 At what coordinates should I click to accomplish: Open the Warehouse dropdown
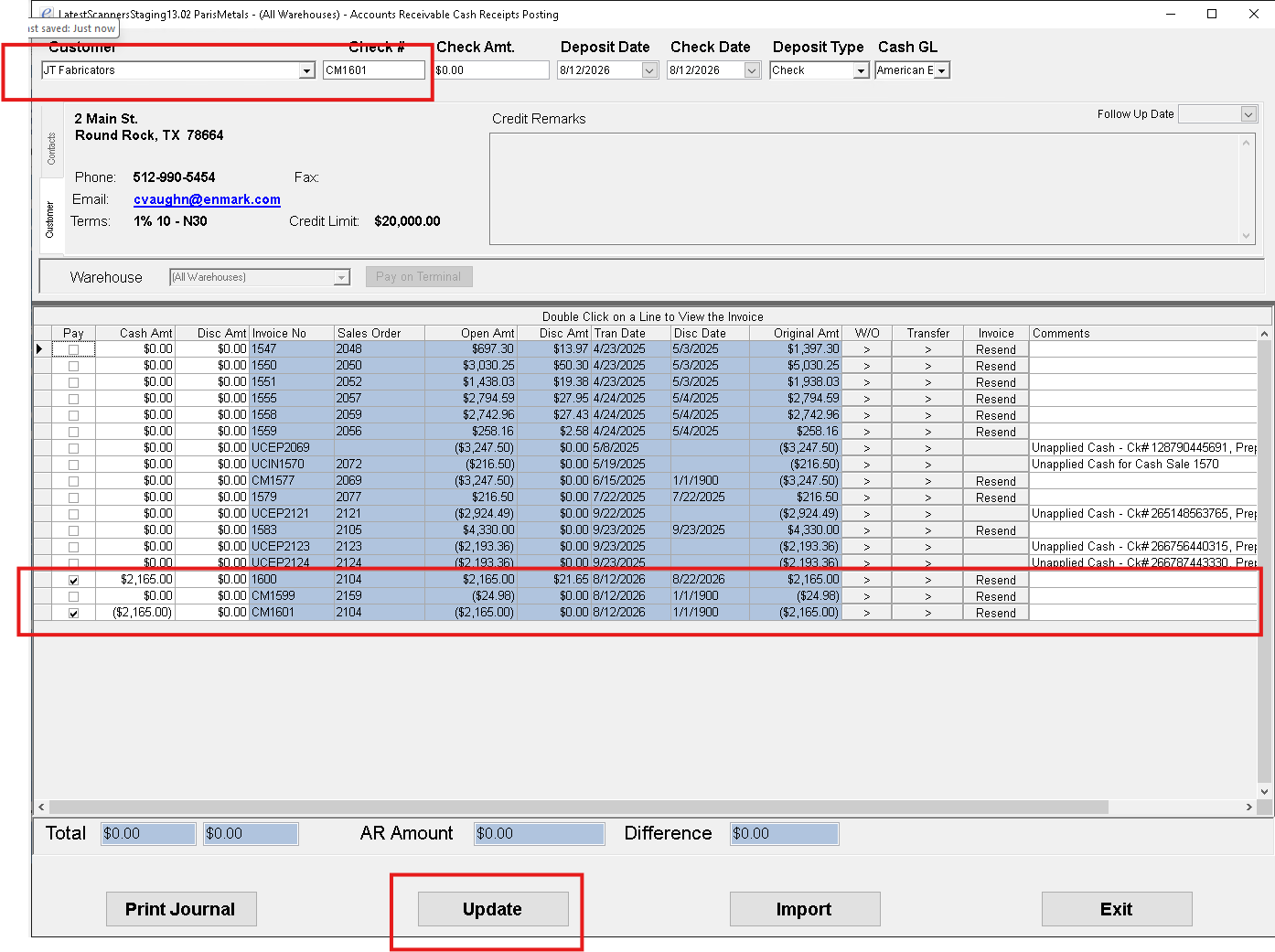tap(342, 277)
